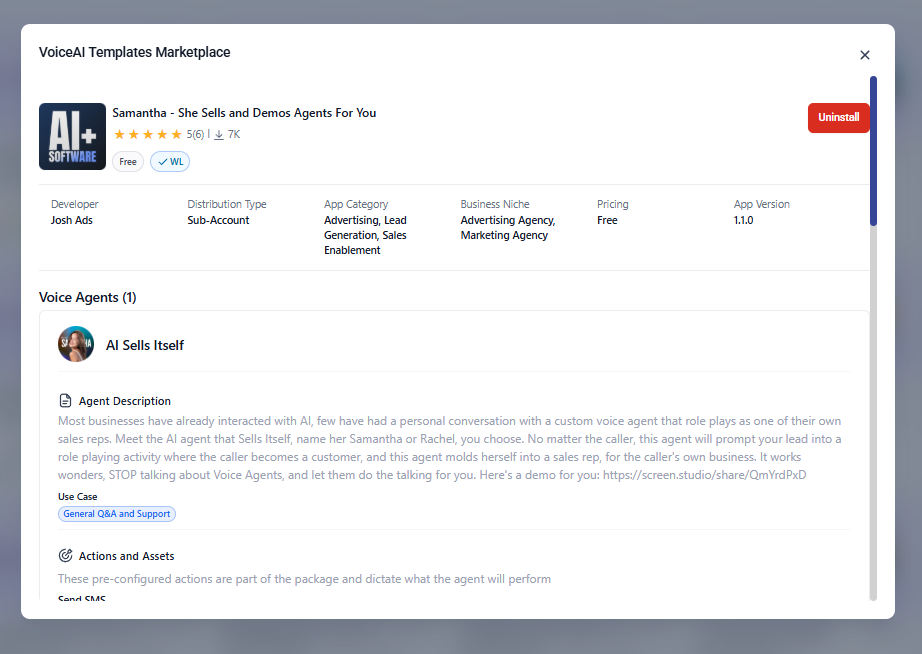Click the Samantha app title text
Screen dimensions: 922x654
tap(244, 113)
